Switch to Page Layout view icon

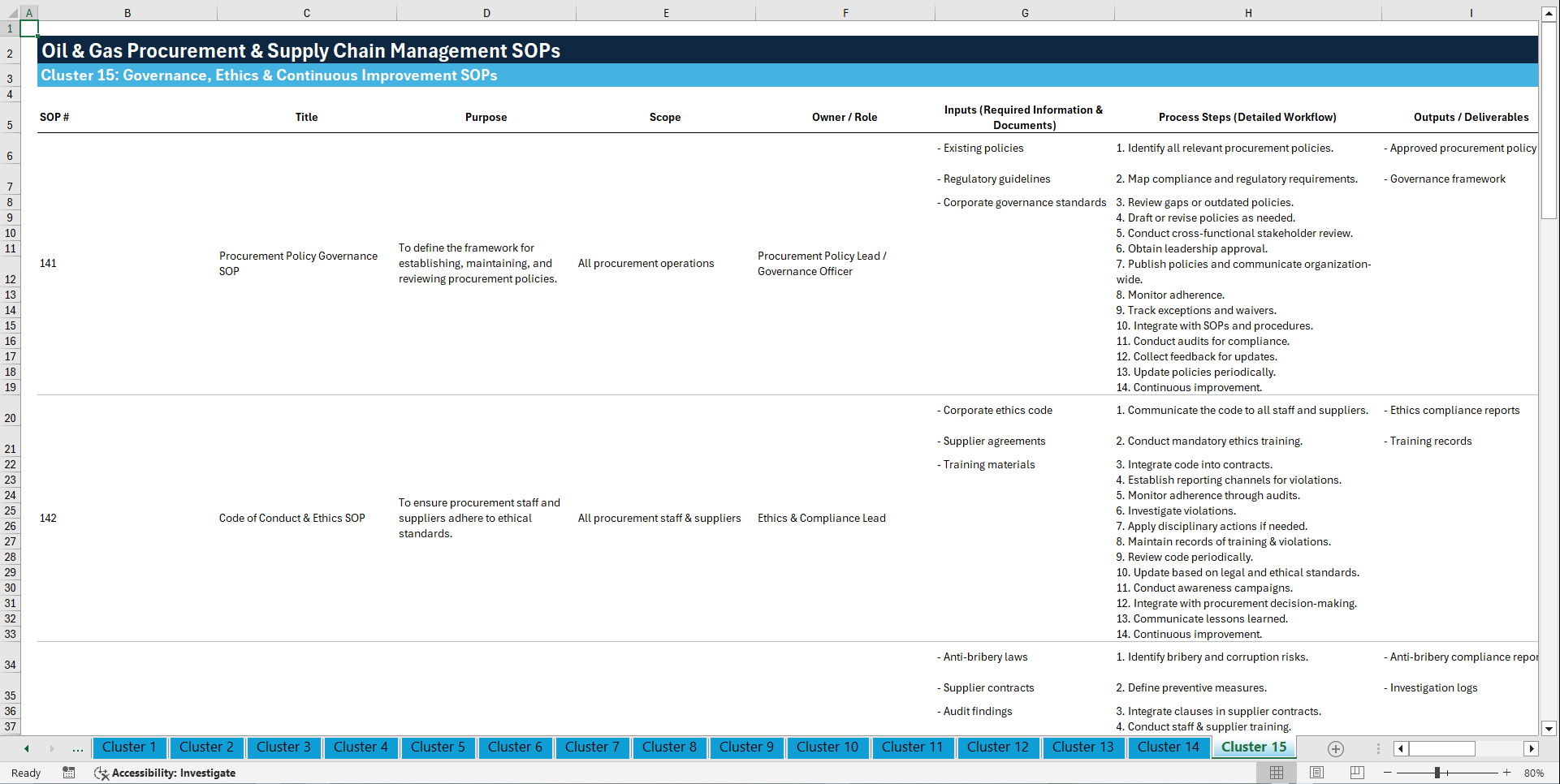point(1316,773)
